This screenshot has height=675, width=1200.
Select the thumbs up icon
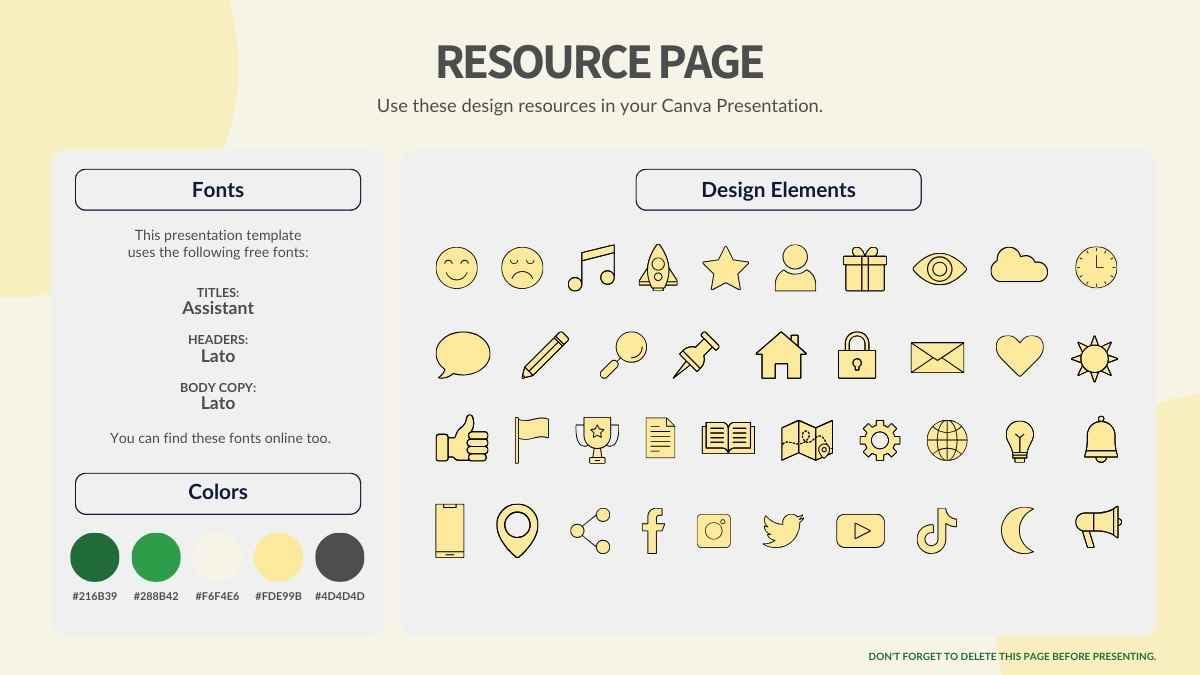pyautogui.click(x=462, y=439)
